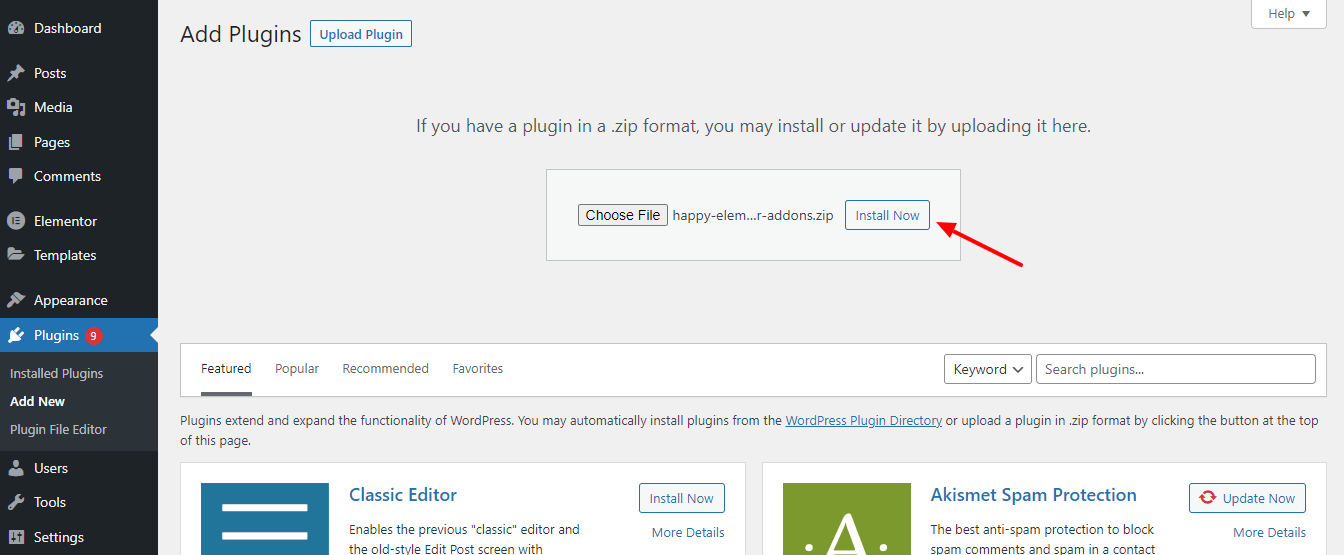Open Media via its sidebar icon

pos(16,107)
